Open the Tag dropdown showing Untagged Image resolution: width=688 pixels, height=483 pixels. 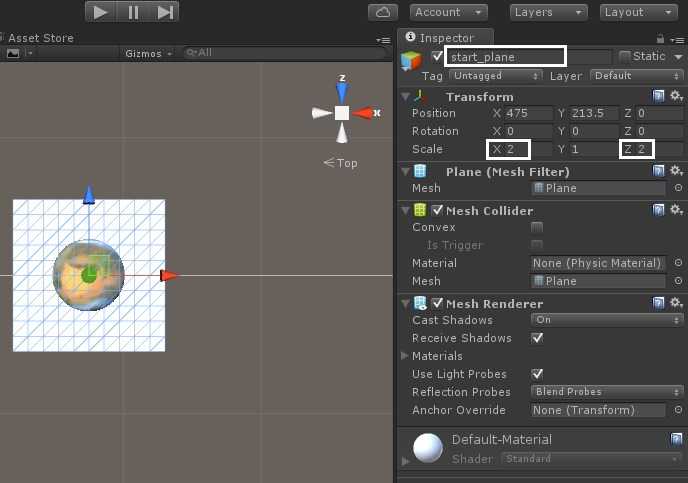pyautogui.click(x=495, y=76)
